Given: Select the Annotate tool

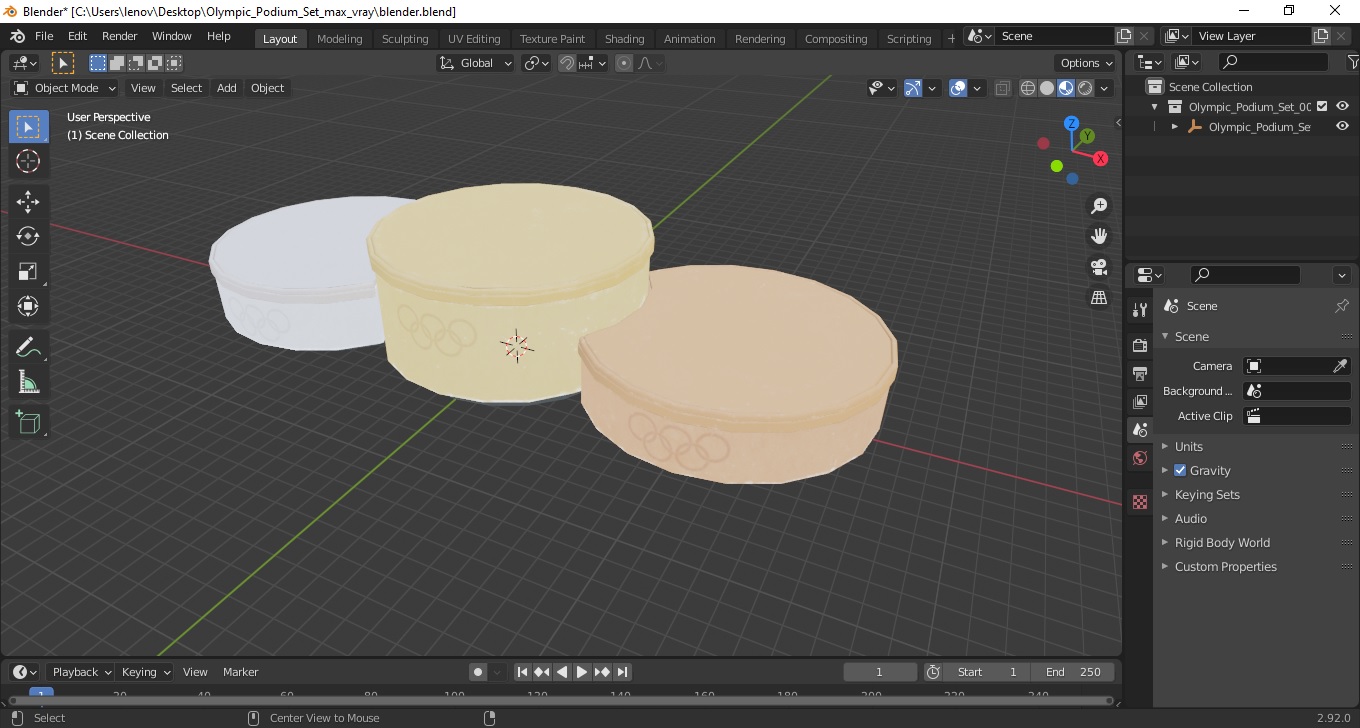Looking at the screenshot, I should tap(28, 347).
